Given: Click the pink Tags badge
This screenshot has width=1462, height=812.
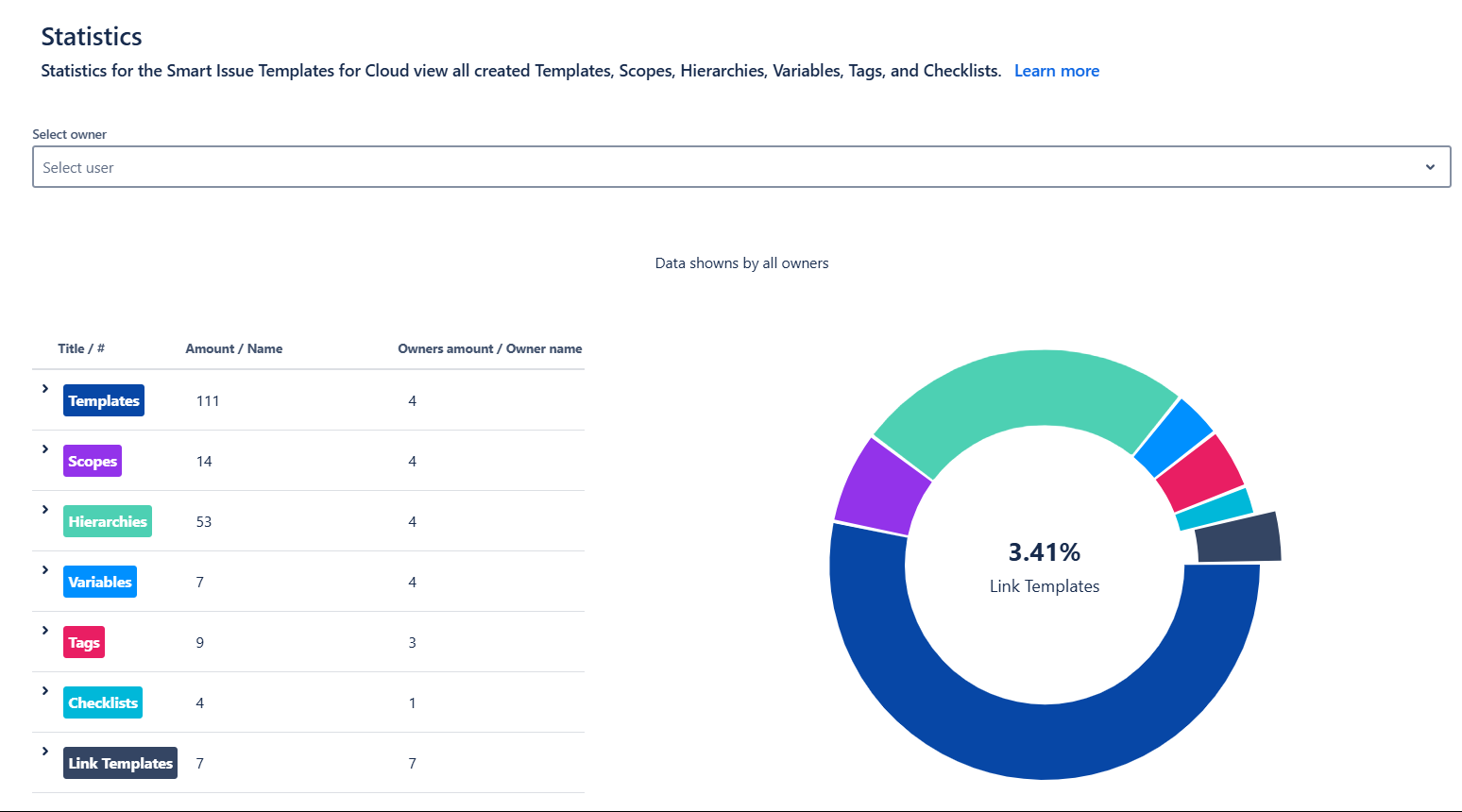Looking at the screenshot, I should 84,642.
